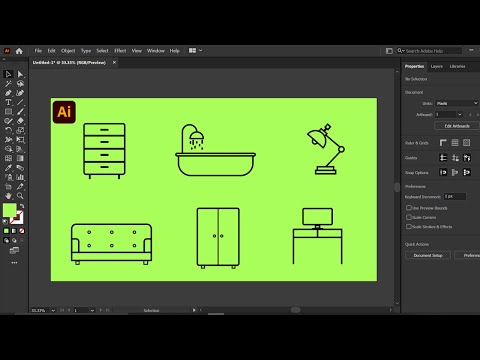
Task: Toggle smart guides button
Action: point(467,158)
